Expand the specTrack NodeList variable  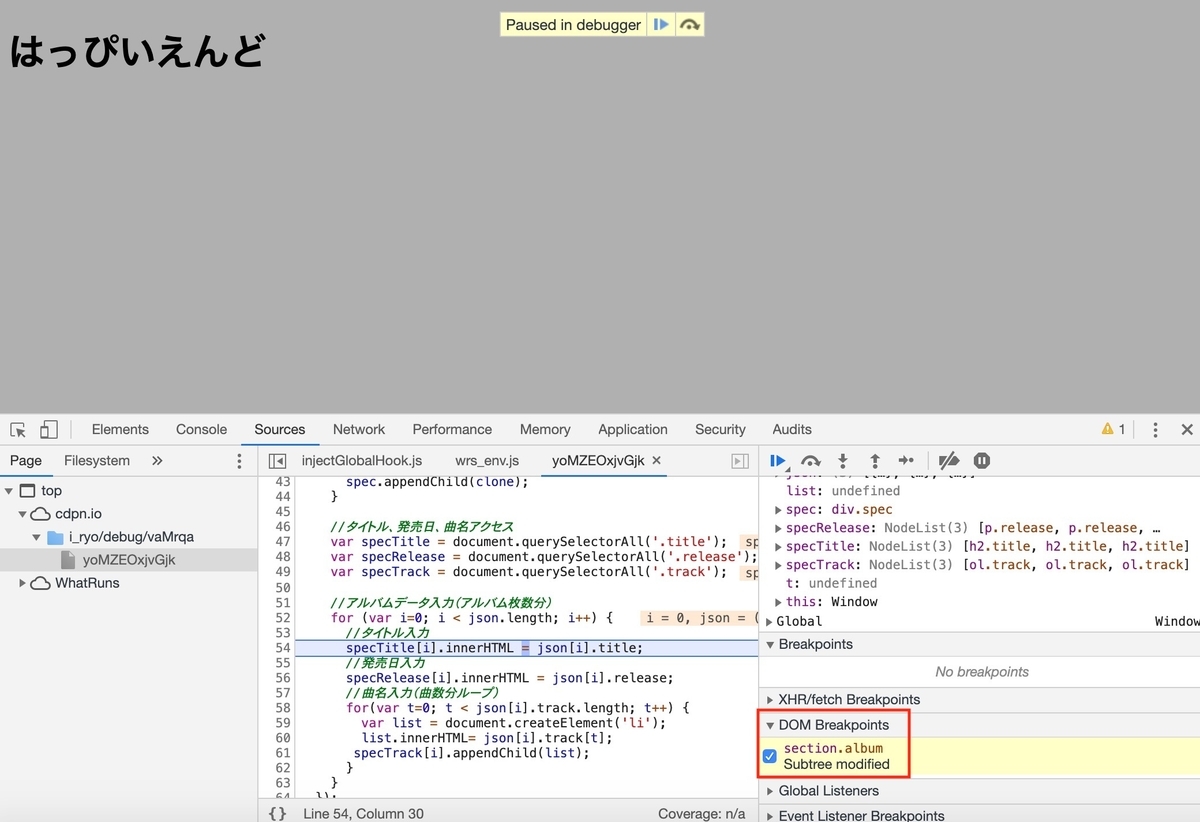point(779,565)
